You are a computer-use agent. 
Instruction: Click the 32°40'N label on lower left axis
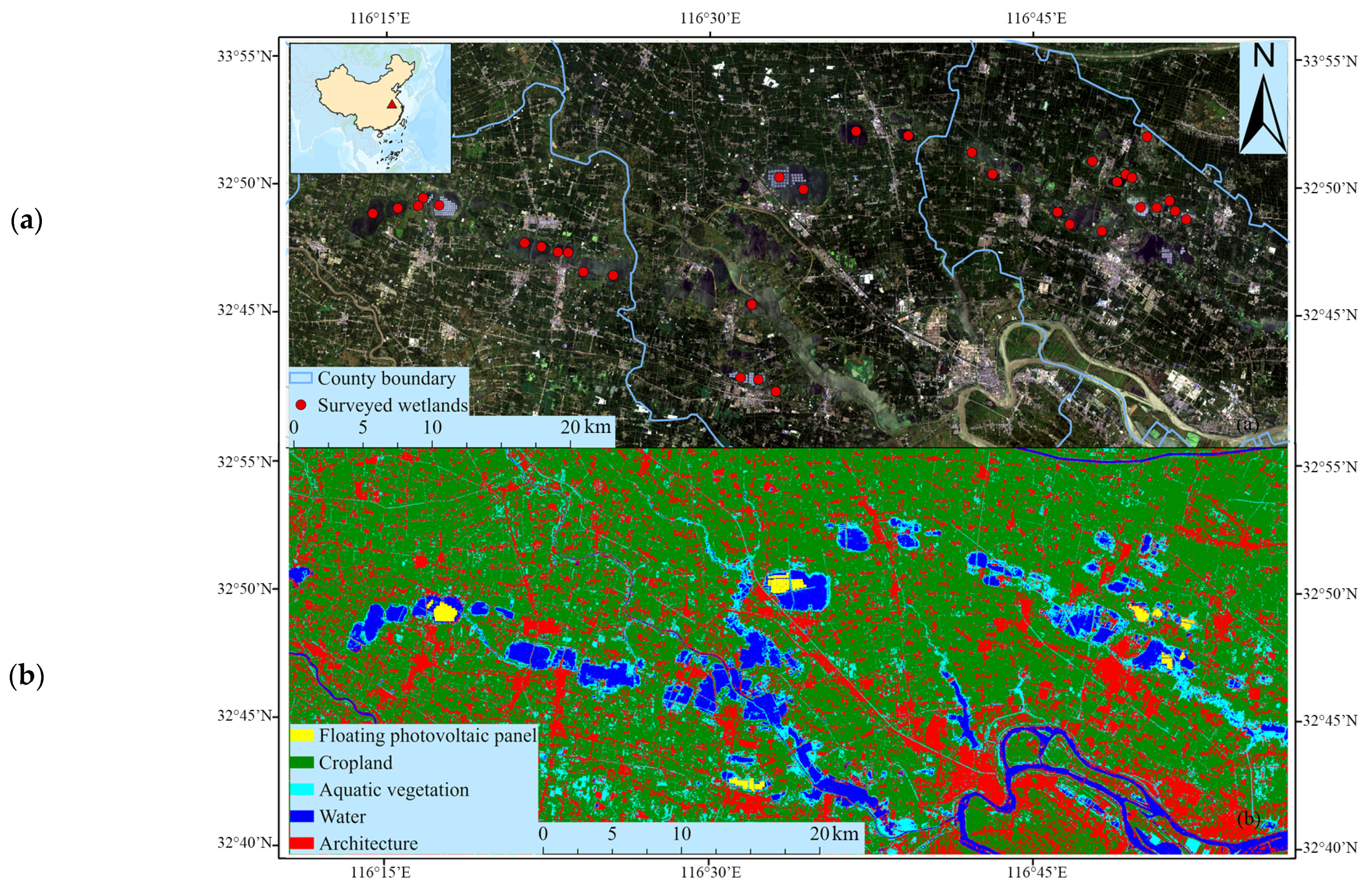[244, 843]
